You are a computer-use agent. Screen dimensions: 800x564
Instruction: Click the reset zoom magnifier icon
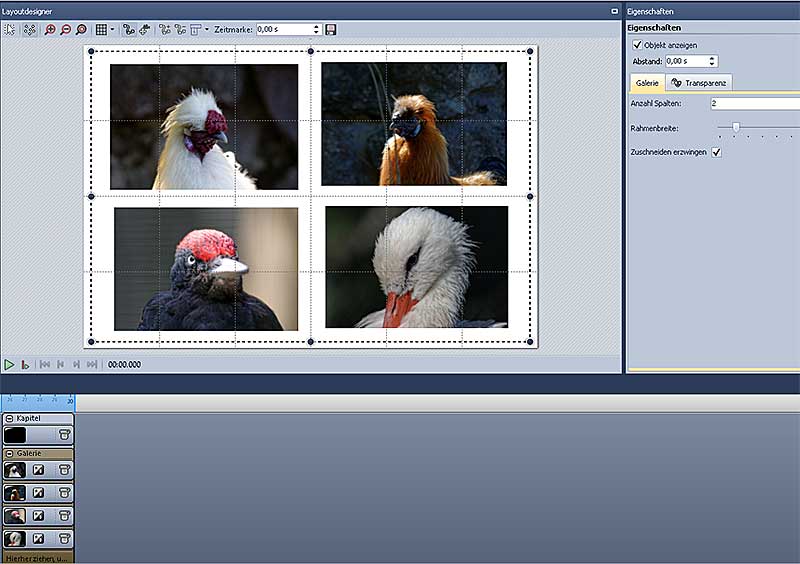(x=81, y=30)
